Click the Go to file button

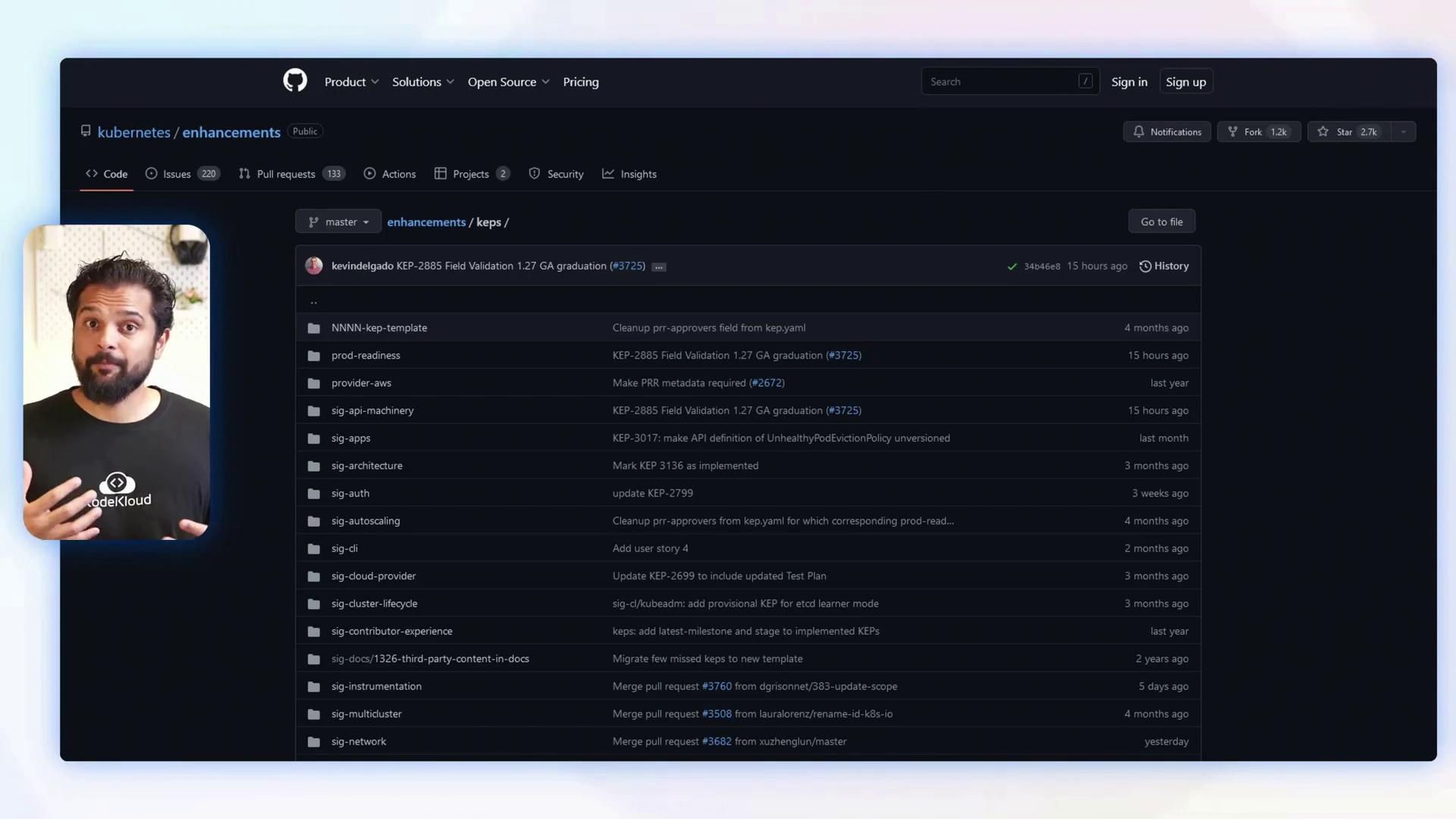1161,222
